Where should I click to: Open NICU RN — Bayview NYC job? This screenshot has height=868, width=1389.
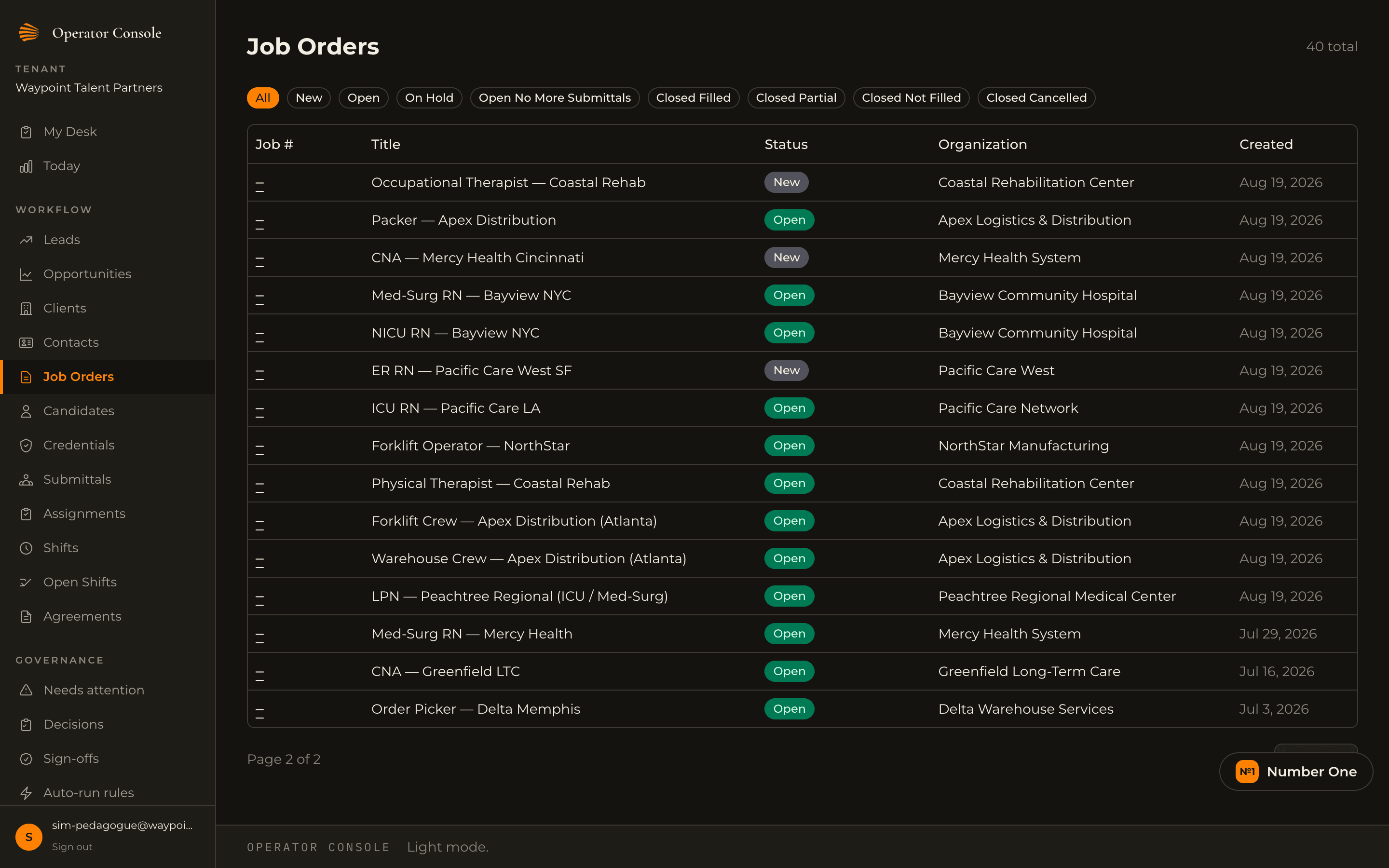pos(455,333)
